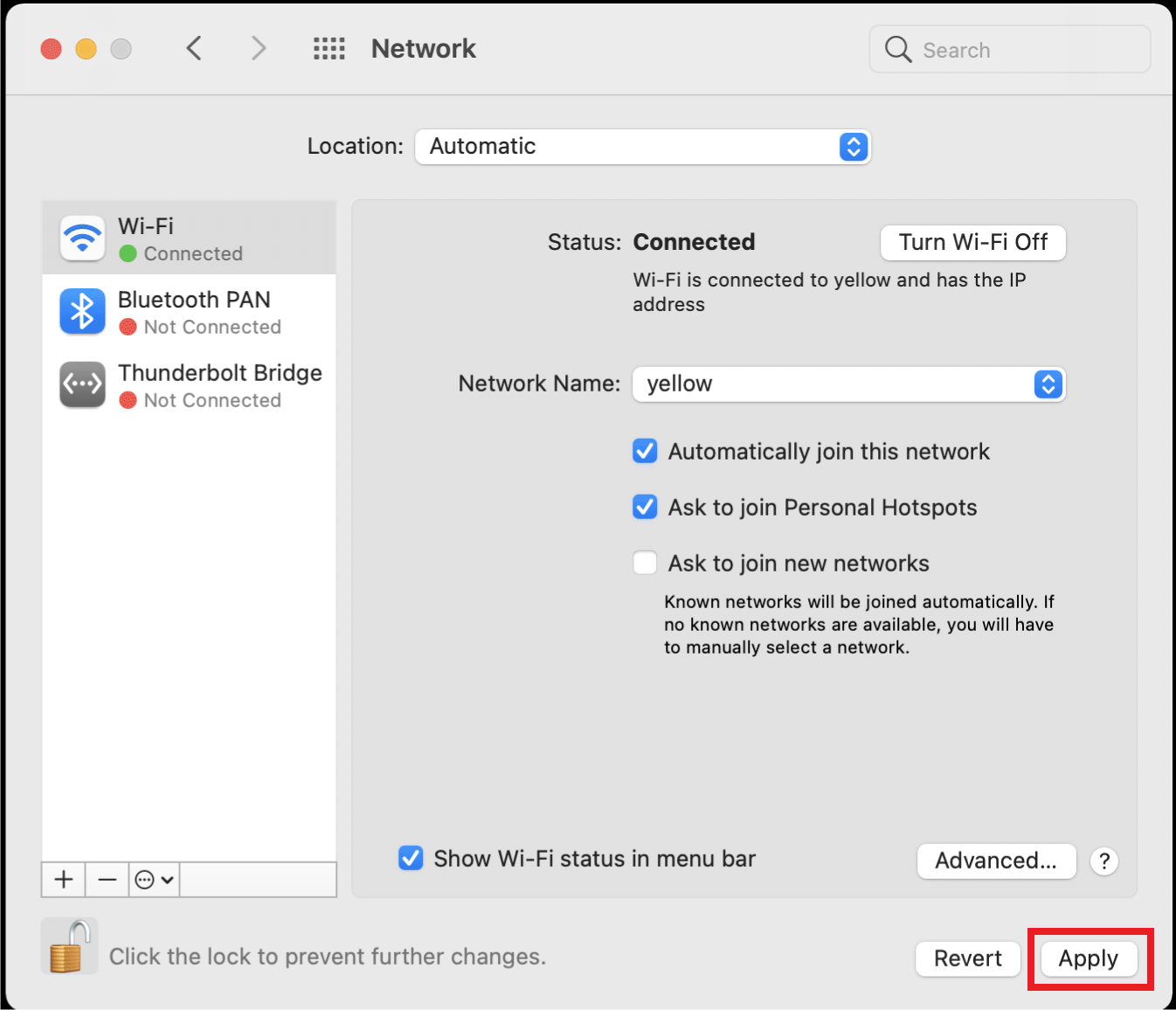The image size is (1176, 1010).
Task: Toggle Show Wi-Fi status in menu bar
Action: (x=411, y=859)
